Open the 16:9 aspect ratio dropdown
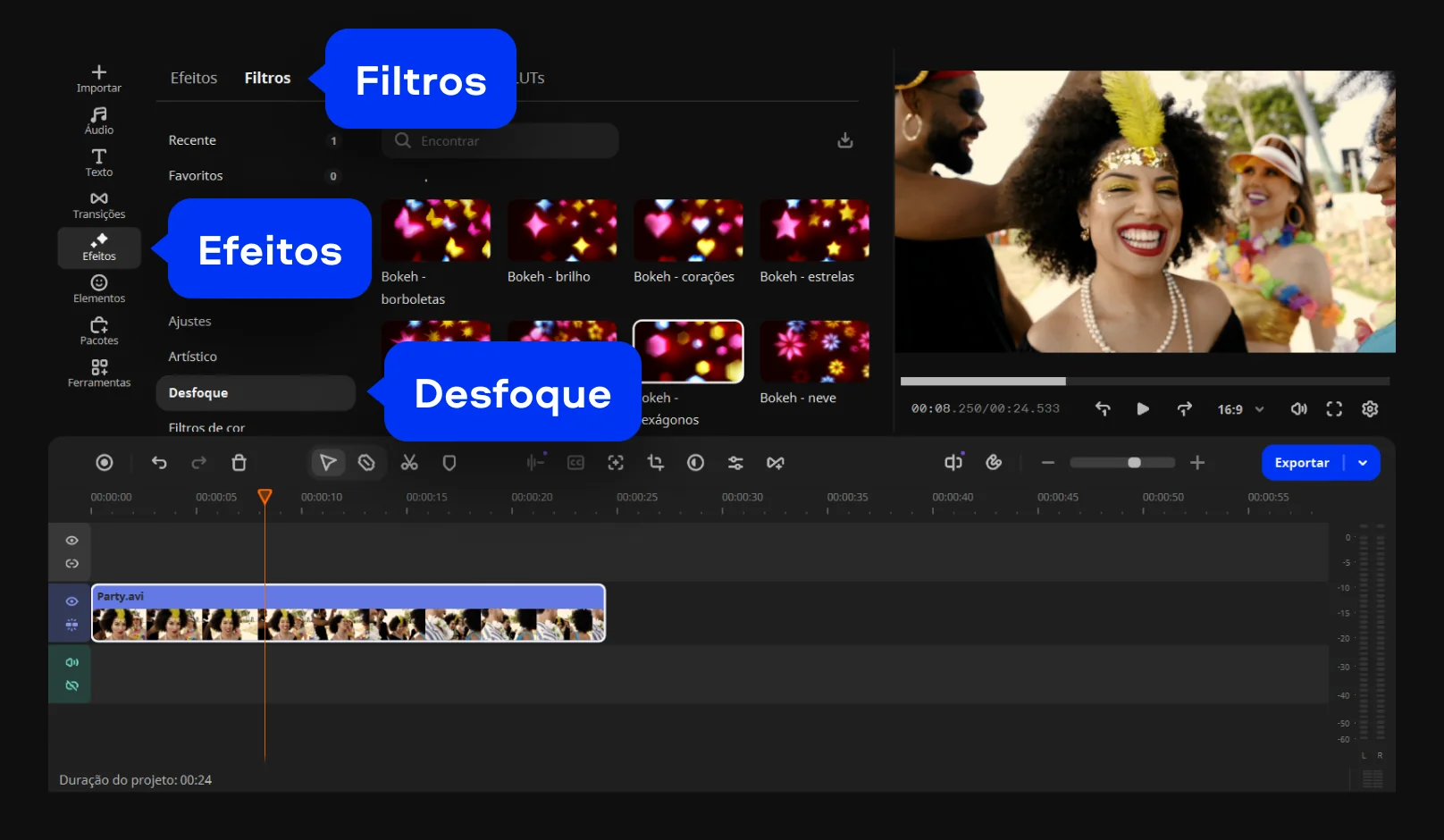Screen dimensions: 1444x840 (x=1240, y=409)
